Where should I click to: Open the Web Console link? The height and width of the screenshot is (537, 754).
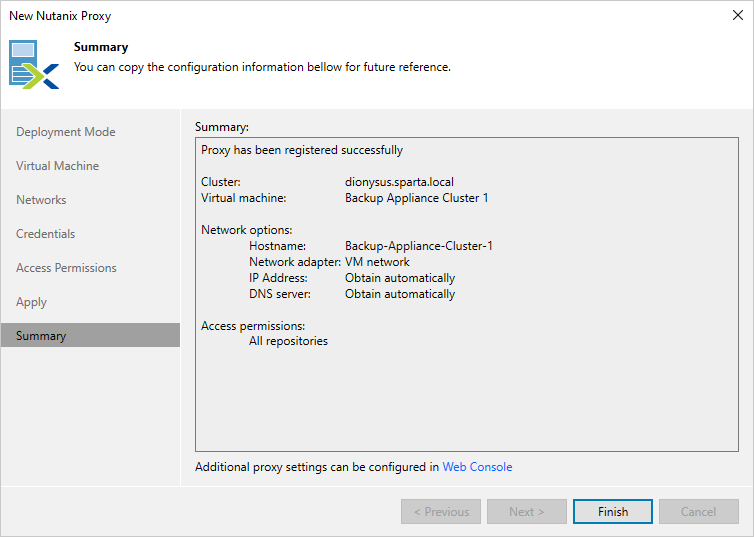pyautogui.click(x=477, y=467)
